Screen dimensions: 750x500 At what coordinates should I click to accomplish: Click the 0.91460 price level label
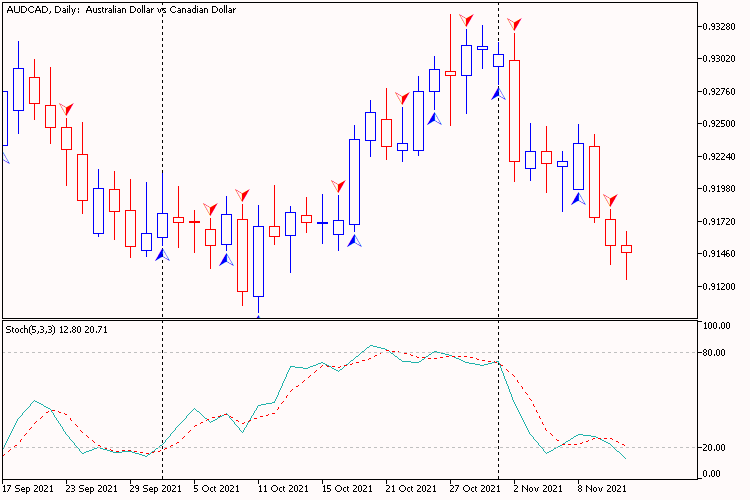coord(719,254)
